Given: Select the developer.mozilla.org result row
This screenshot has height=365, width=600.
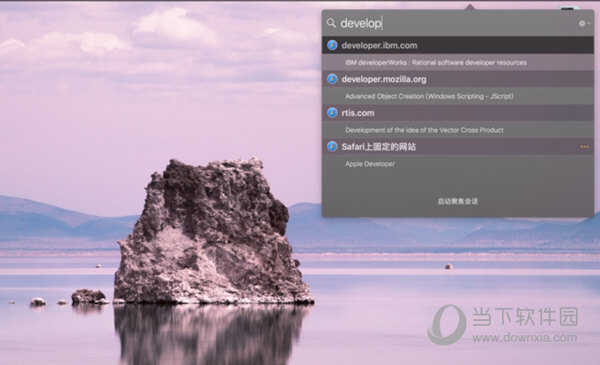Looking at the screenshot, I should pyautogui.click(x=458, y=79).
